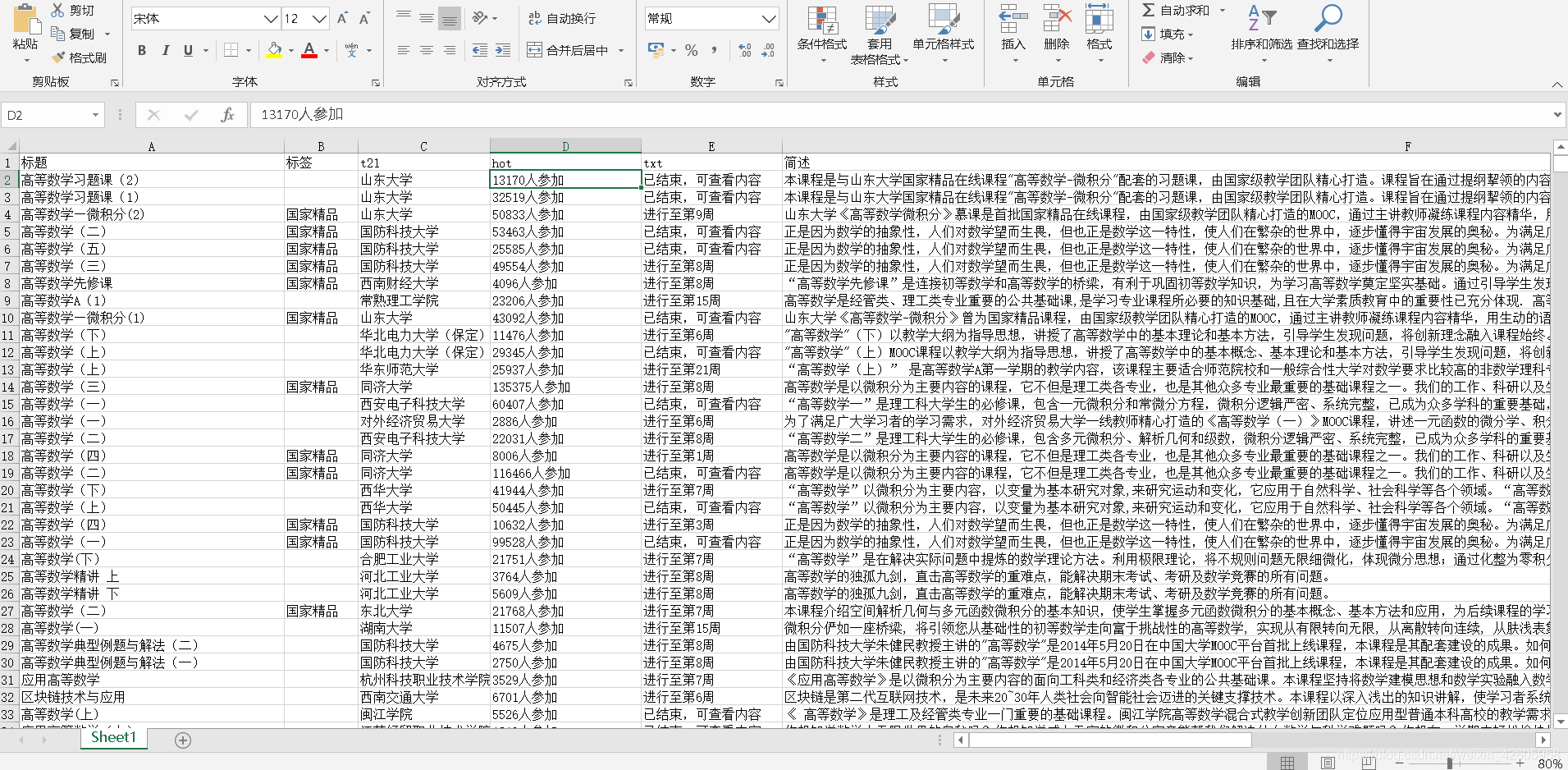Screen dimensions: 1568x770
Task: Open the number format dropdown (常规)
Action: point(769,18)
